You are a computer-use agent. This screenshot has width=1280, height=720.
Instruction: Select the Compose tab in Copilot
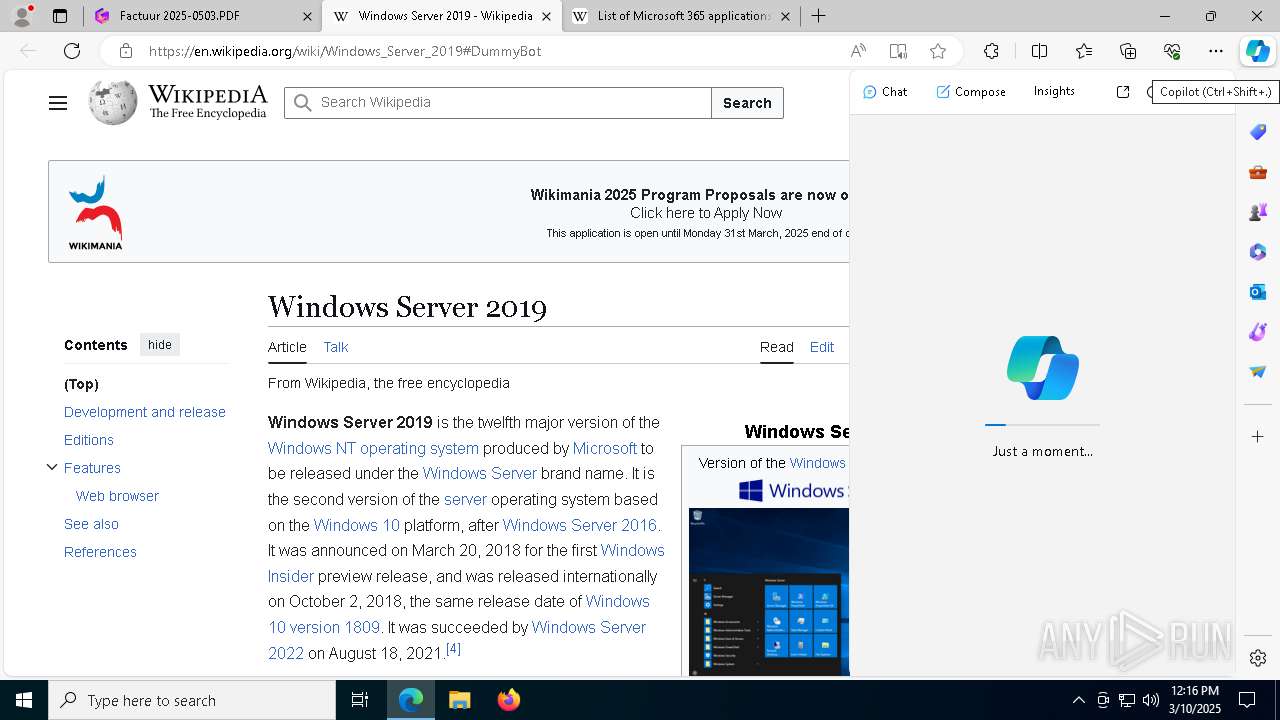pos(971,91)
